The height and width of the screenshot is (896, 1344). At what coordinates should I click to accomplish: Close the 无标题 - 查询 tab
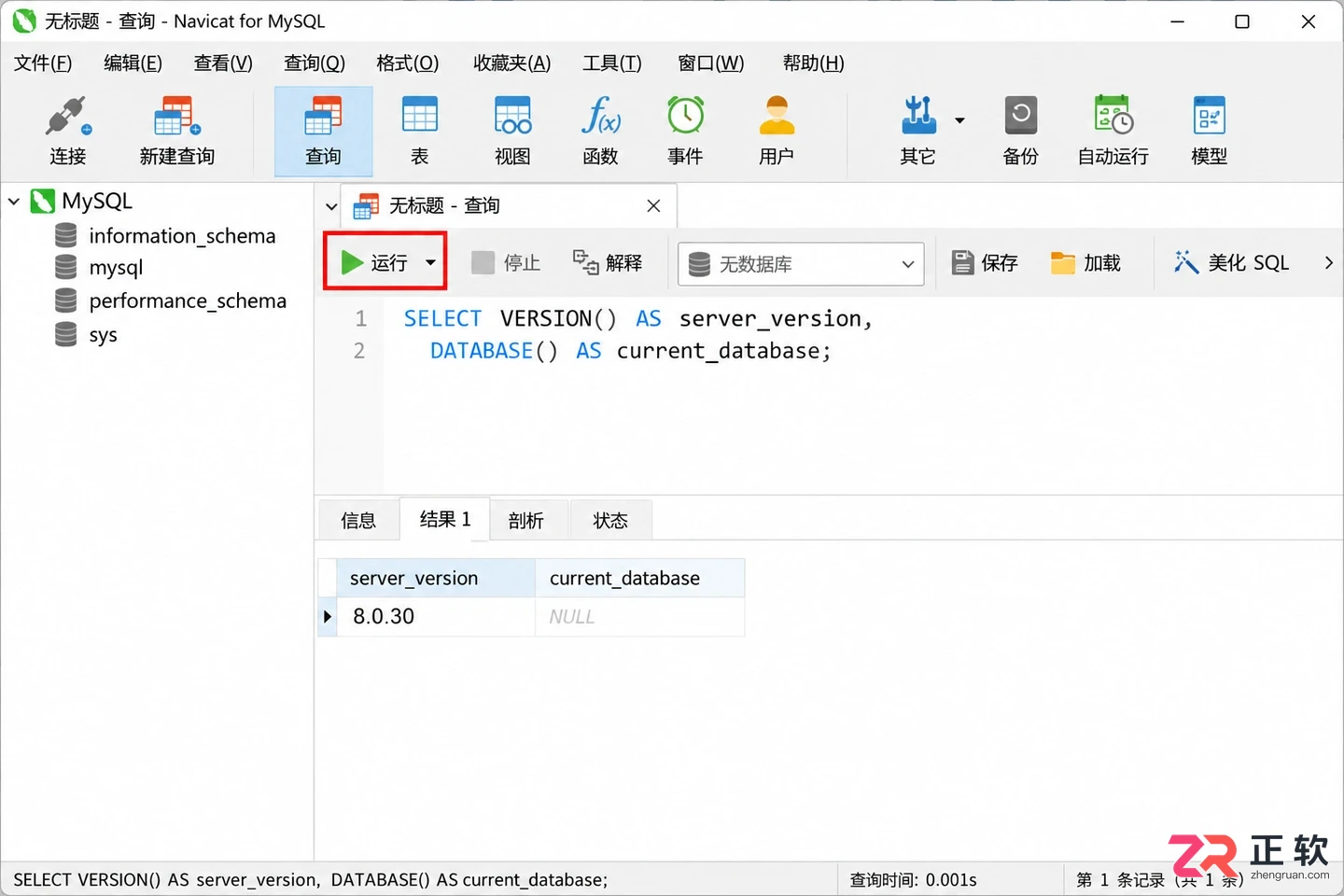point(653,205)
